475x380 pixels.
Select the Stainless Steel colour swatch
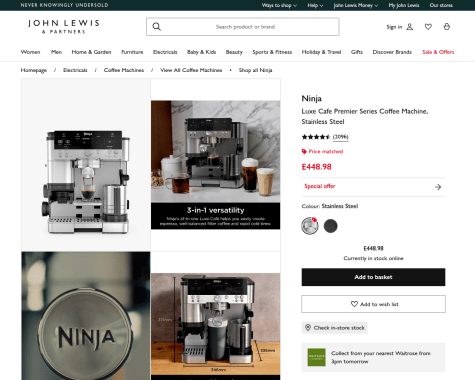(x=310, y=226)
